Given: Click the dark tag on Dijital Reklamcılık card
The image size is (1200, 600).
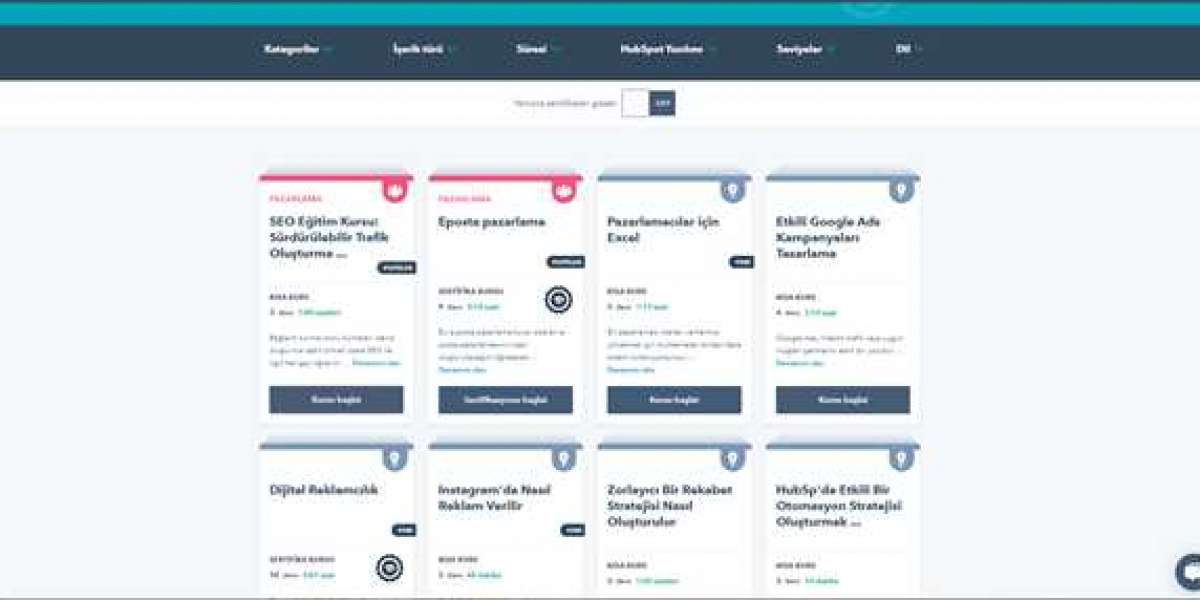Looking at the screenshot, I should (x=403, y=531).
